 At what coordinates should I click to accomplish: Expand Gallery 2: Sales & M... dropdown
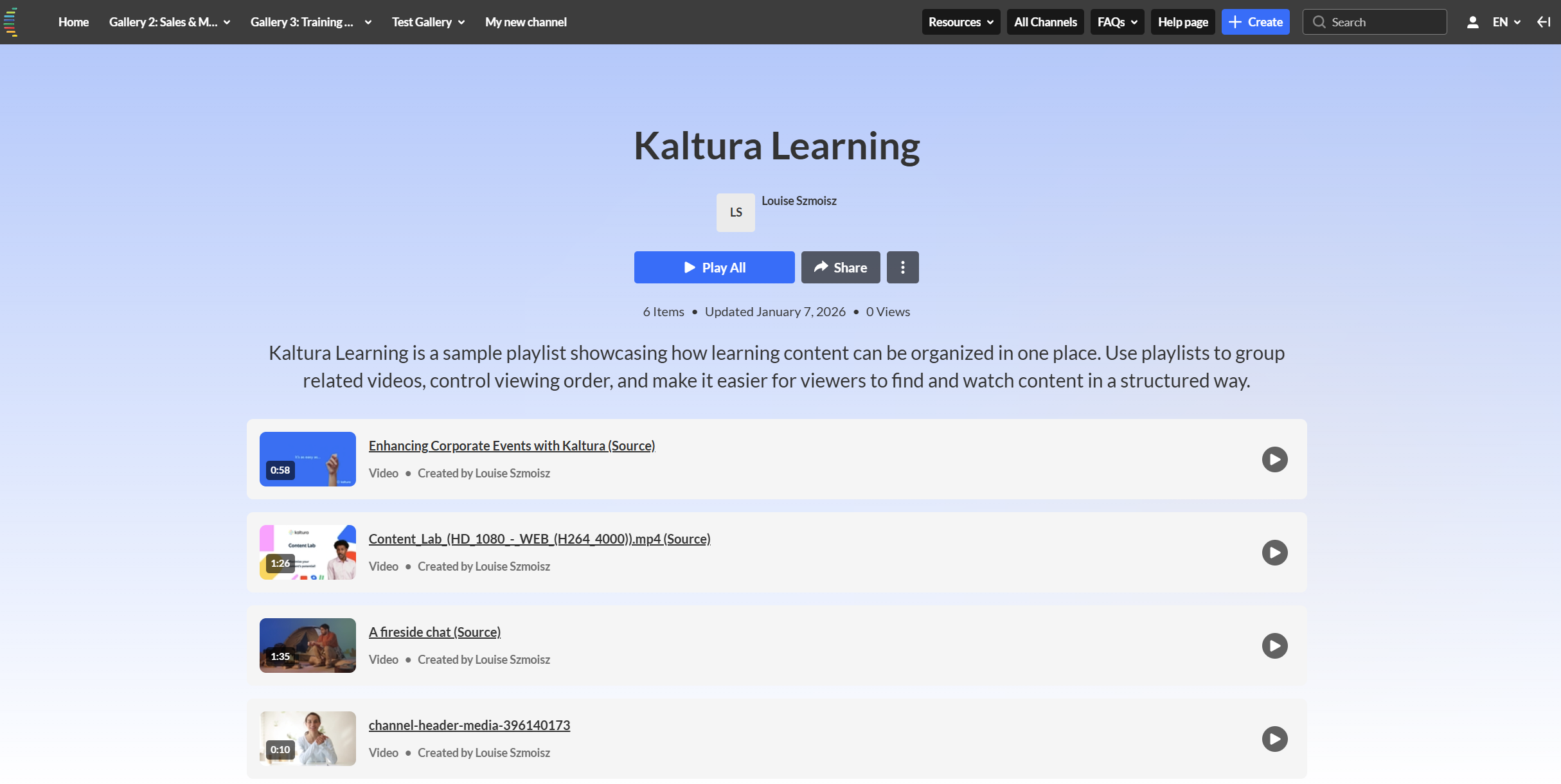tap(170, 22)
